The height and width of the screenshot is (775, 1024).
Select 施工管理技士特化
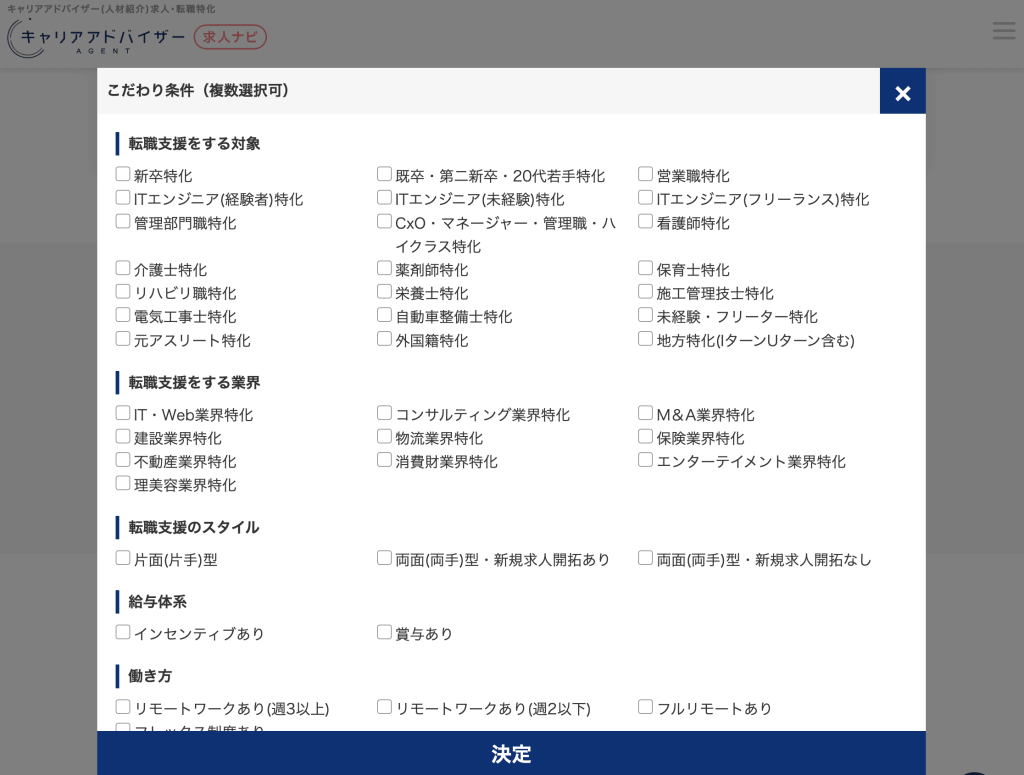click(645, 290)
